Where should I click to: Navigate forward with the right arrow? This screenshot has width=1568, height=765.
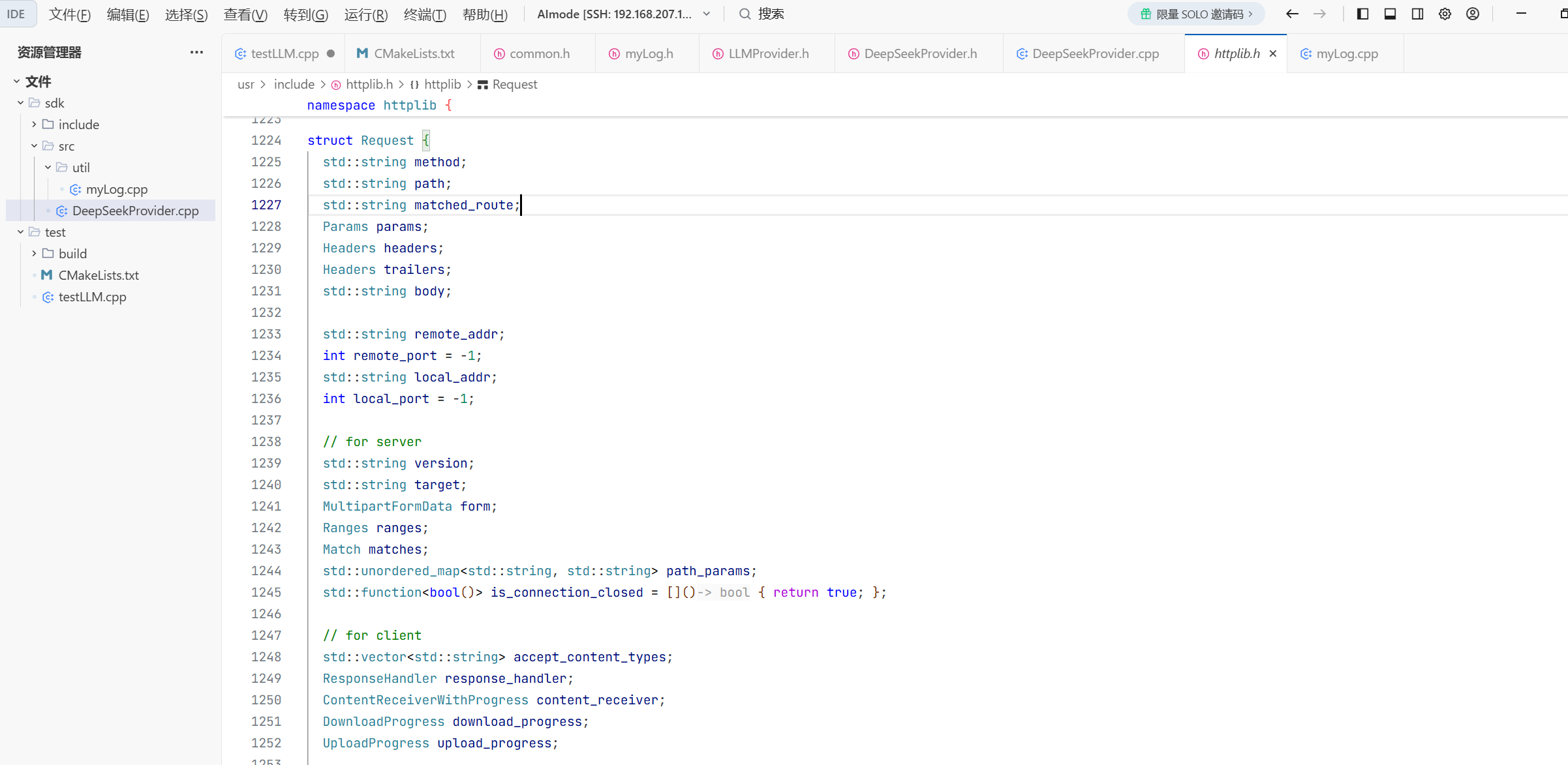[1319, 14]
